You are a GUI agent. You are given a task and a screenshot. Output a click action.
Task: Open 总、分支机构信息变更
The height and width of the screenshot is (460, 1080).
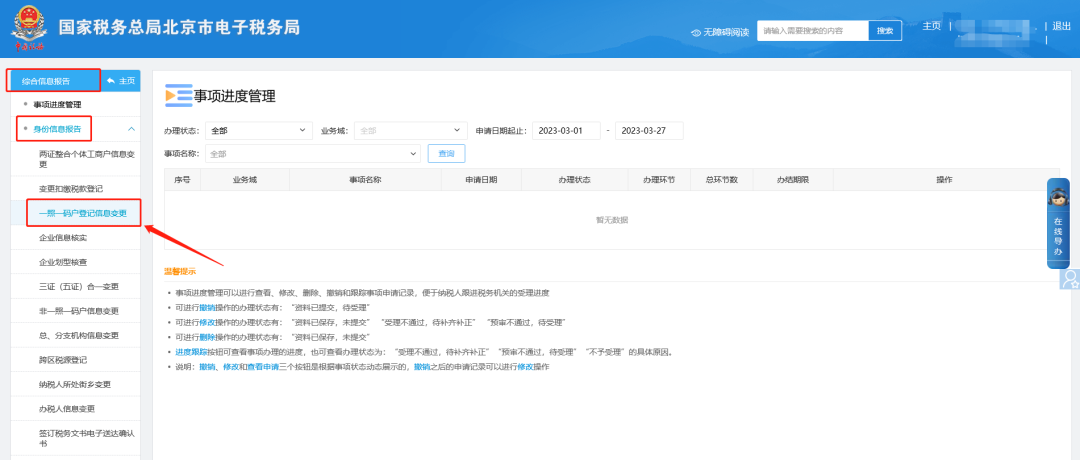[x=79, y=335]
